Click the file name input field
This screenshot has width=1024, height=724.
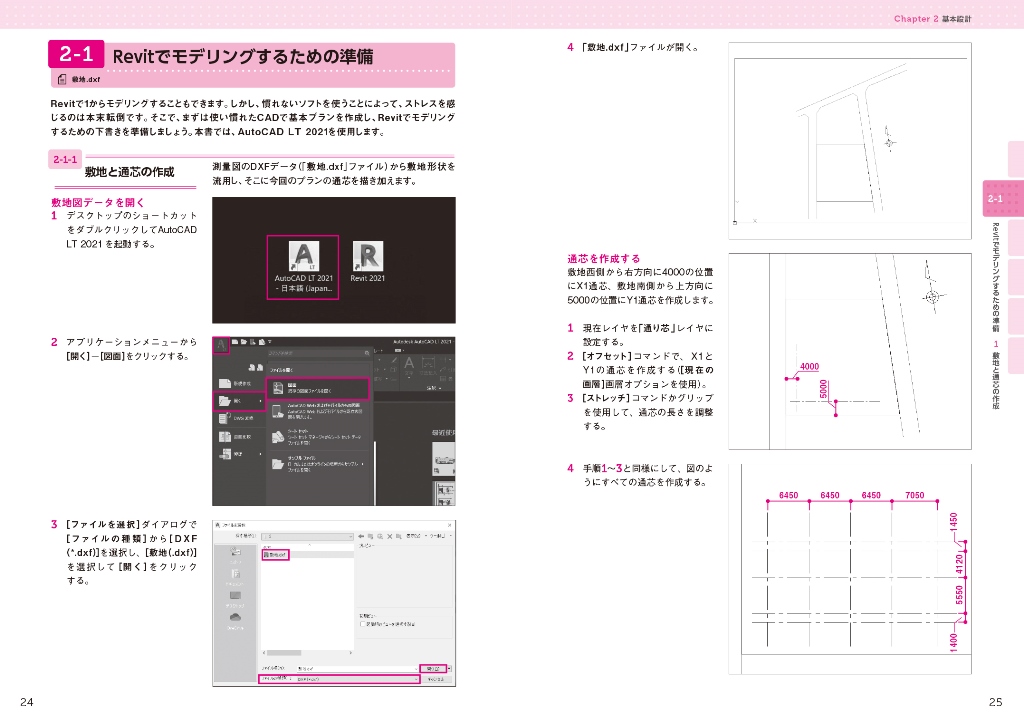pos(355,667)
